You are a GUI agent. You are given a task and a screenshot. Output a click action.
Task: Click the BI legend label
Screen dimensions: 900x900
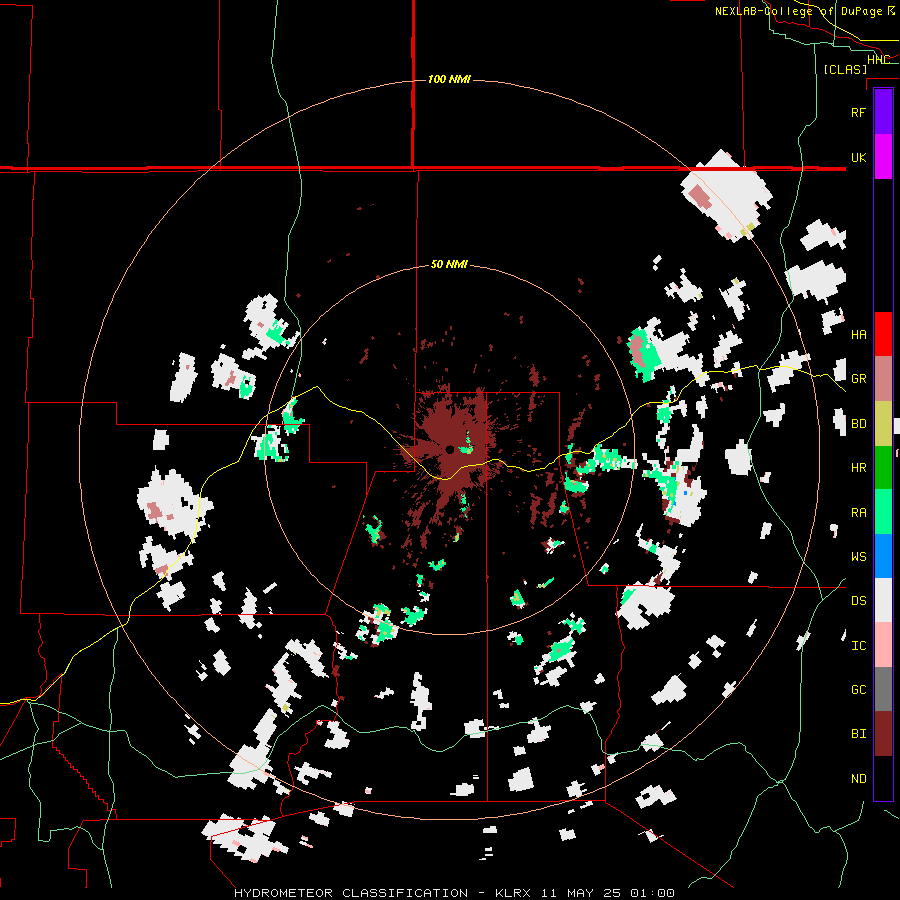(858, 734)
